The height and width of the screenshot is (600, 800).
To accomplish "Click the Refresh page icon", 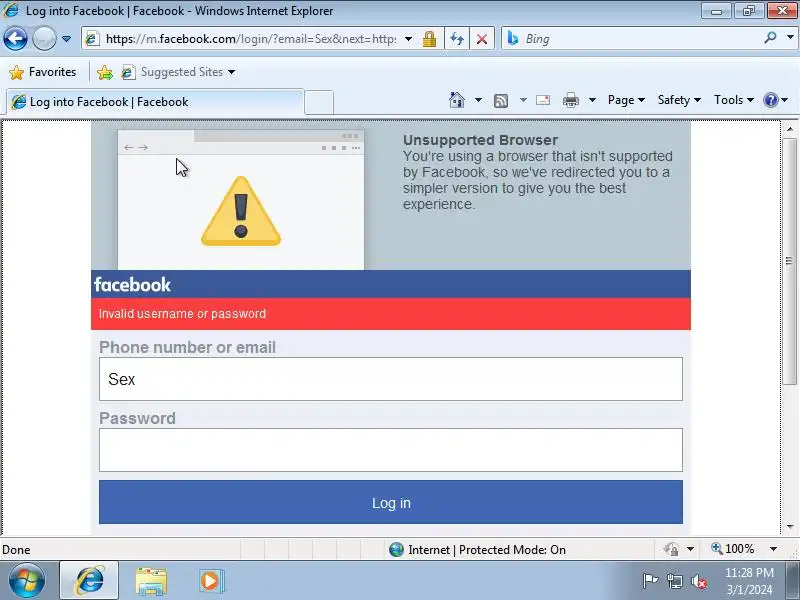I will pyautogui.click(x=457, y=39).
